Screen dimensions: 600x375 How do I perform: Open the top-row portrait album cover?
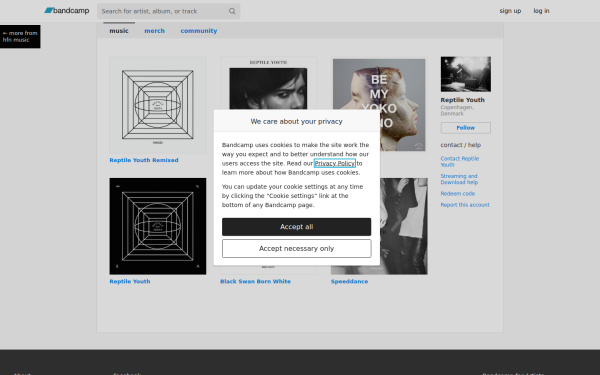268,82
